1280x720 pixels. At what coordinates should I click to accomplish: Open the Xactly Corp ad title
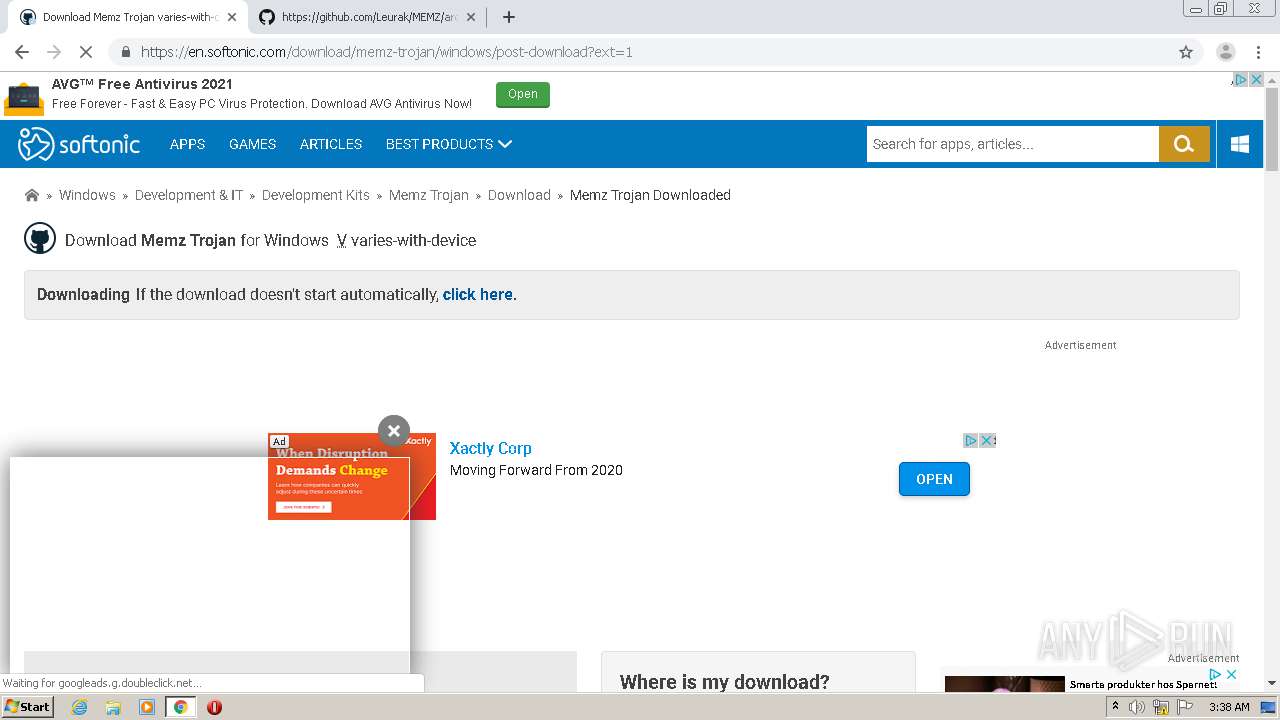pyautogui.click(x=490, y=448)
